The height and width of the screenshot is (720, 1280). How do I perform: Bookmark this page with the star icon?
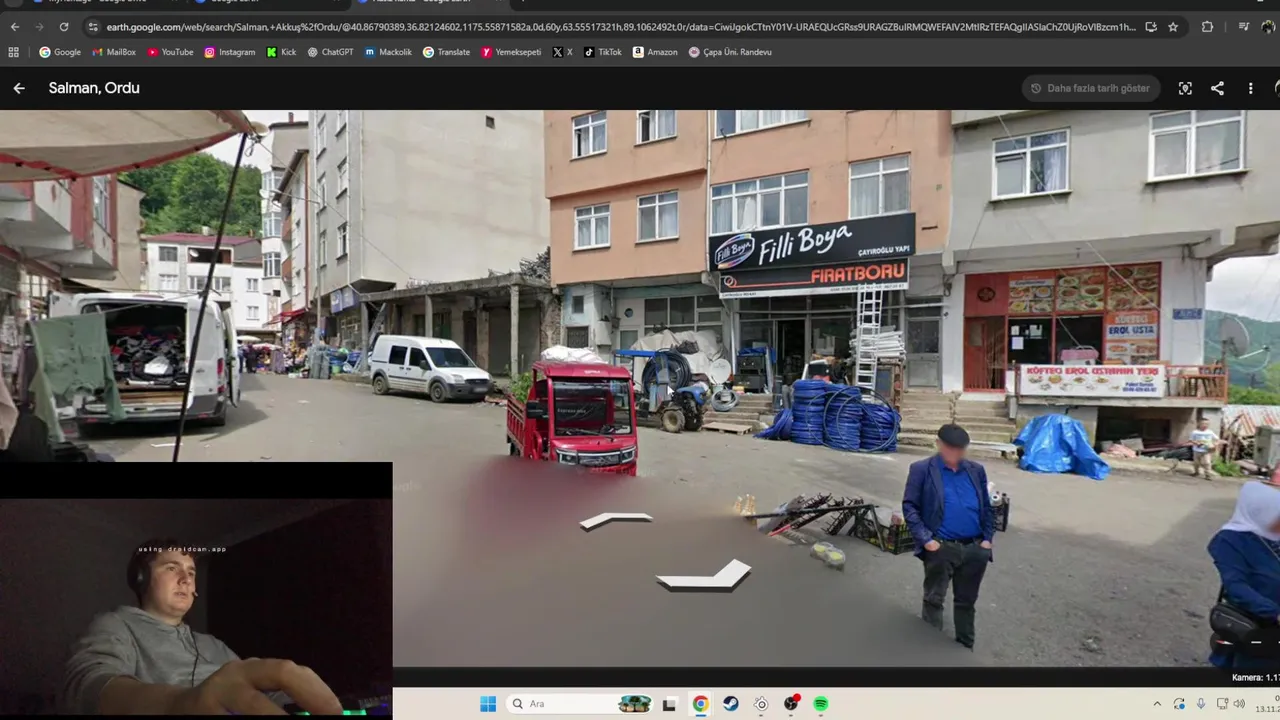(1173, 27)
